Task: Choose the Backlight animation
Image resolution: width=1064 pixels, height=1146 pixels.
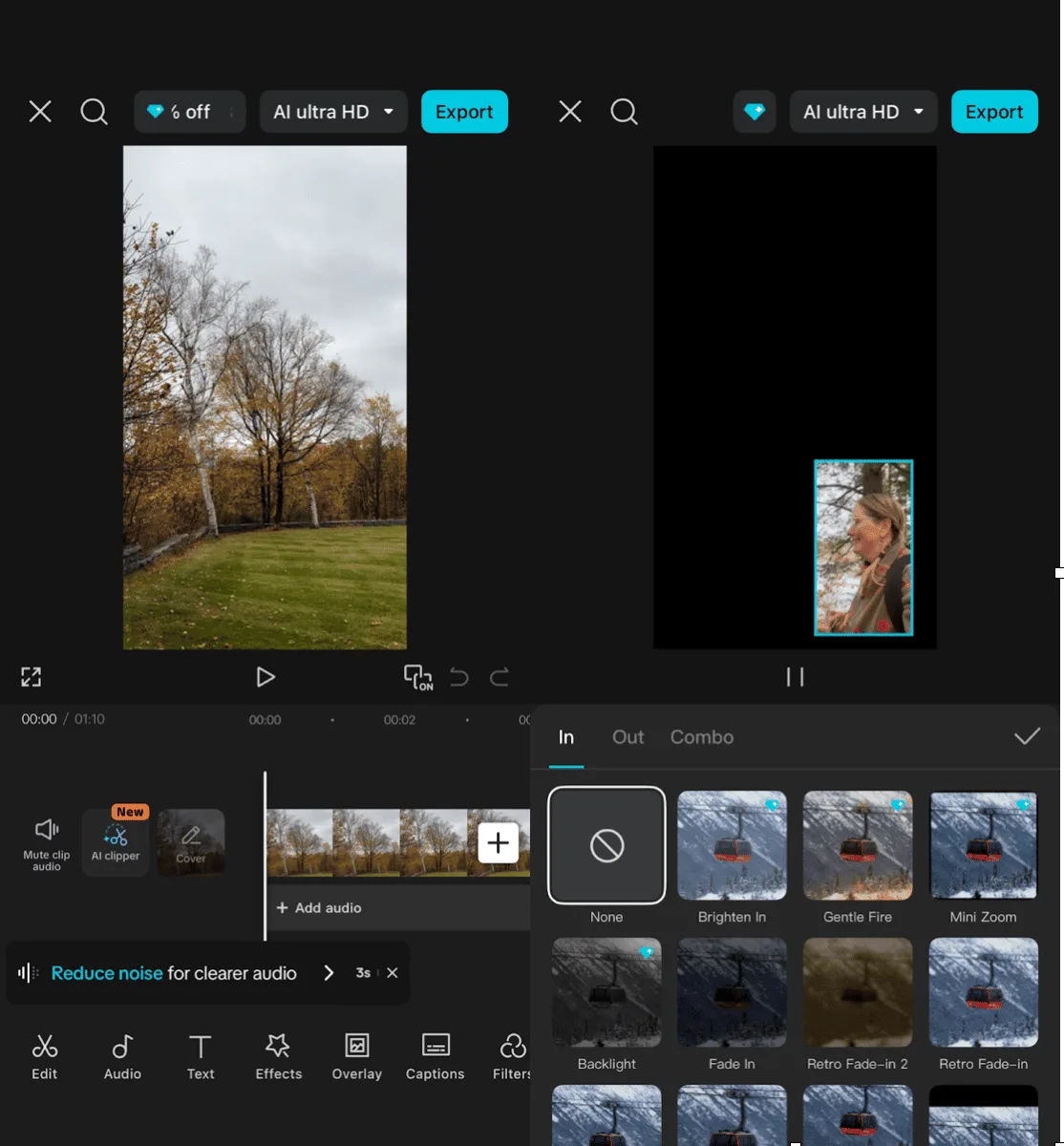Action: 606,992
